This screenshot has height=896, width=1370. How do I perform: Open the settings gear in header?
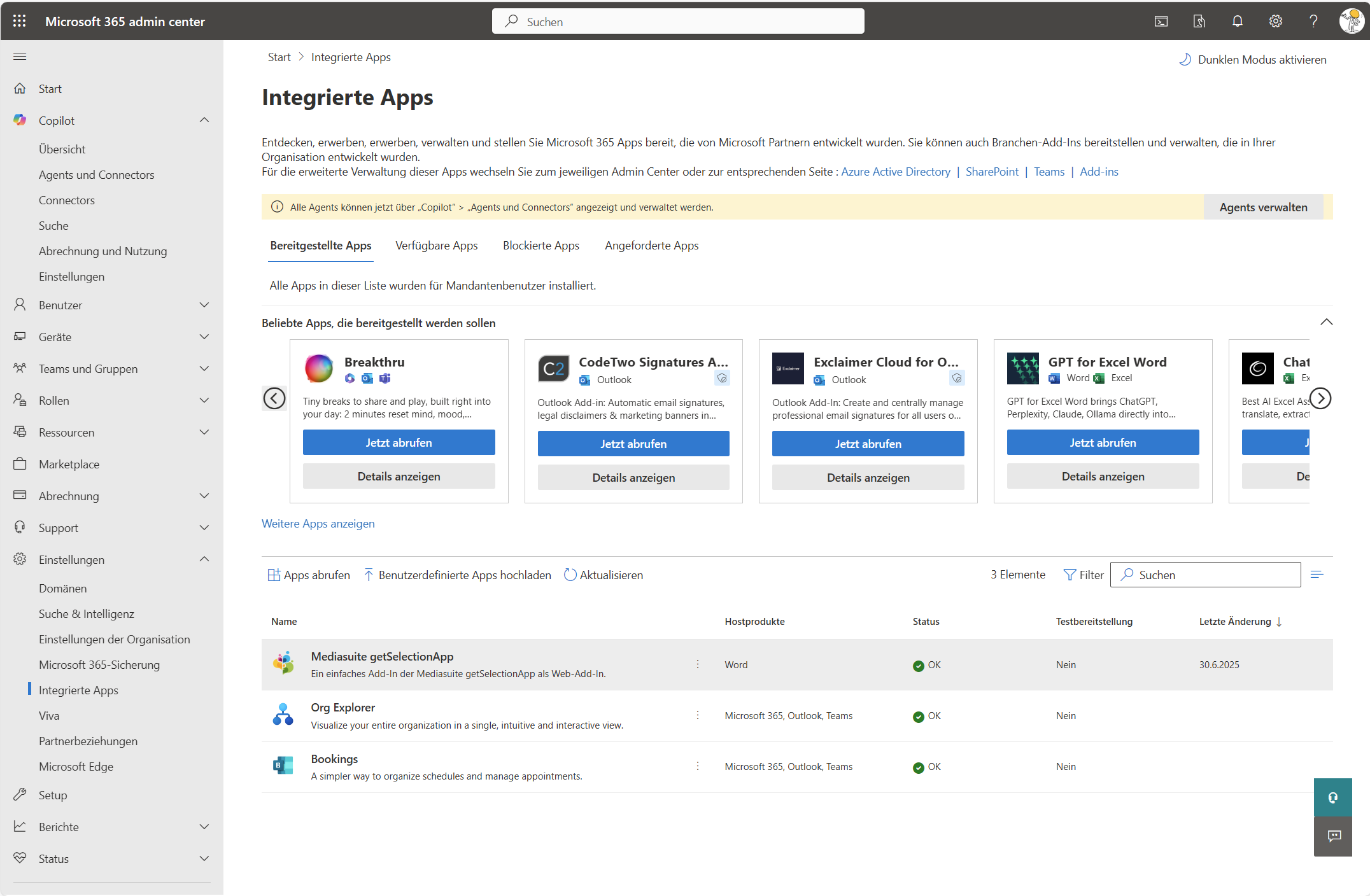point(1275,21)
